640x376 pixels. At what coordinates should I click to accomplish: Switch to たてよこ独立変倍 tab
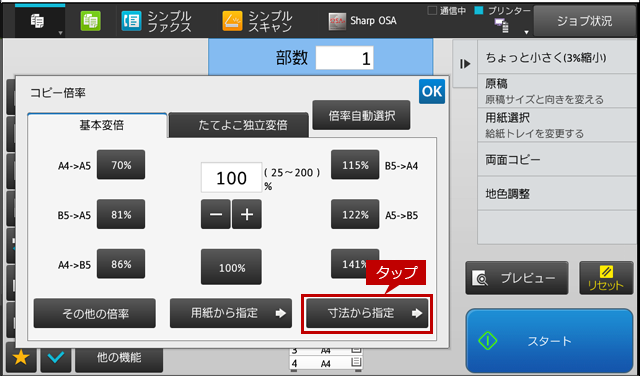[238, 125]
